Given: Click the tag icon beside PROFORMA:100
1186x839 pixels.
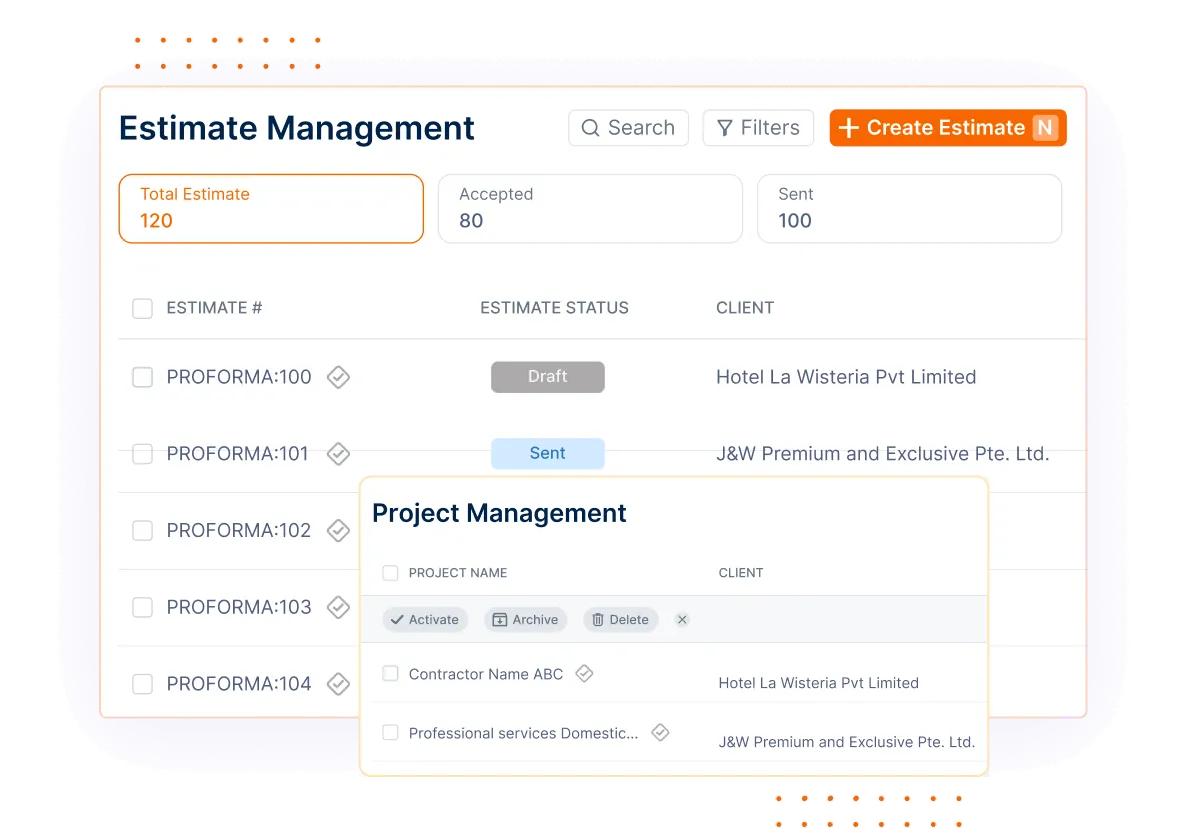Looking at the screenshot, I should tap(338, 377).
